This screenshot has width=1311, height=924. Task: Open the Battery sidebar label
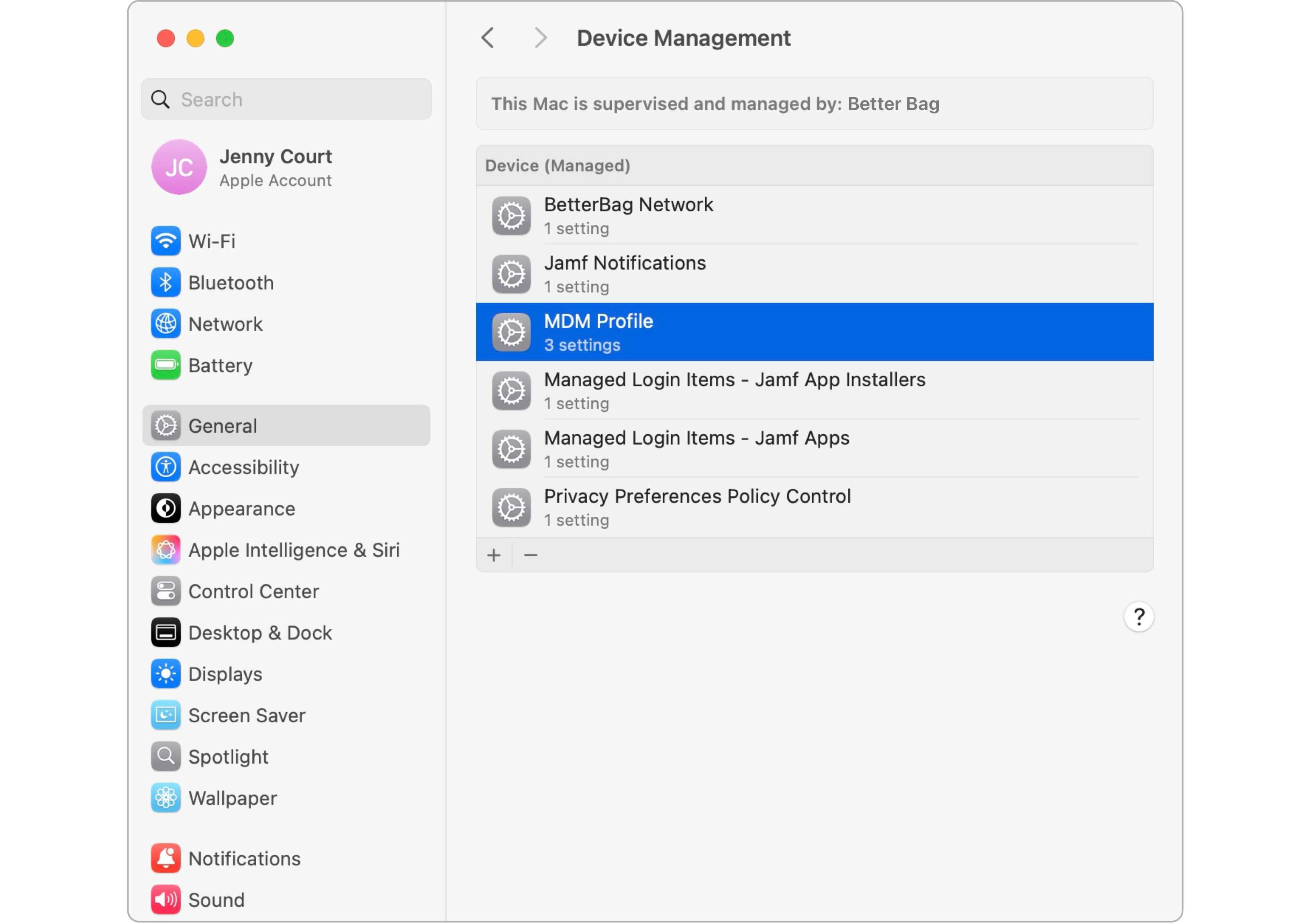(221, 366)
